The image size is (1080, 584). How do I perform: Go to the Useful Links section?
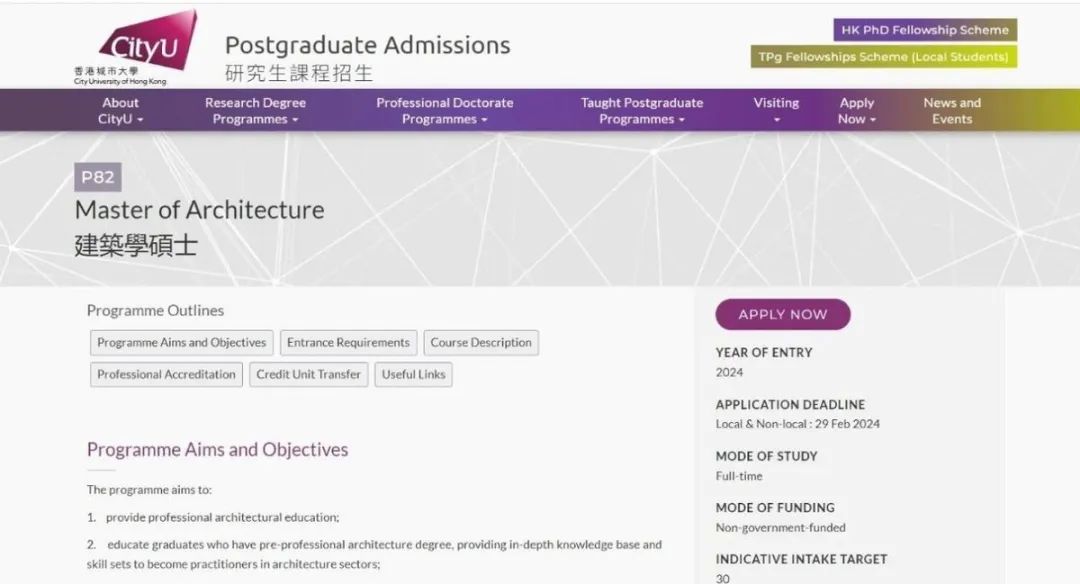click(x=413, y=375)
